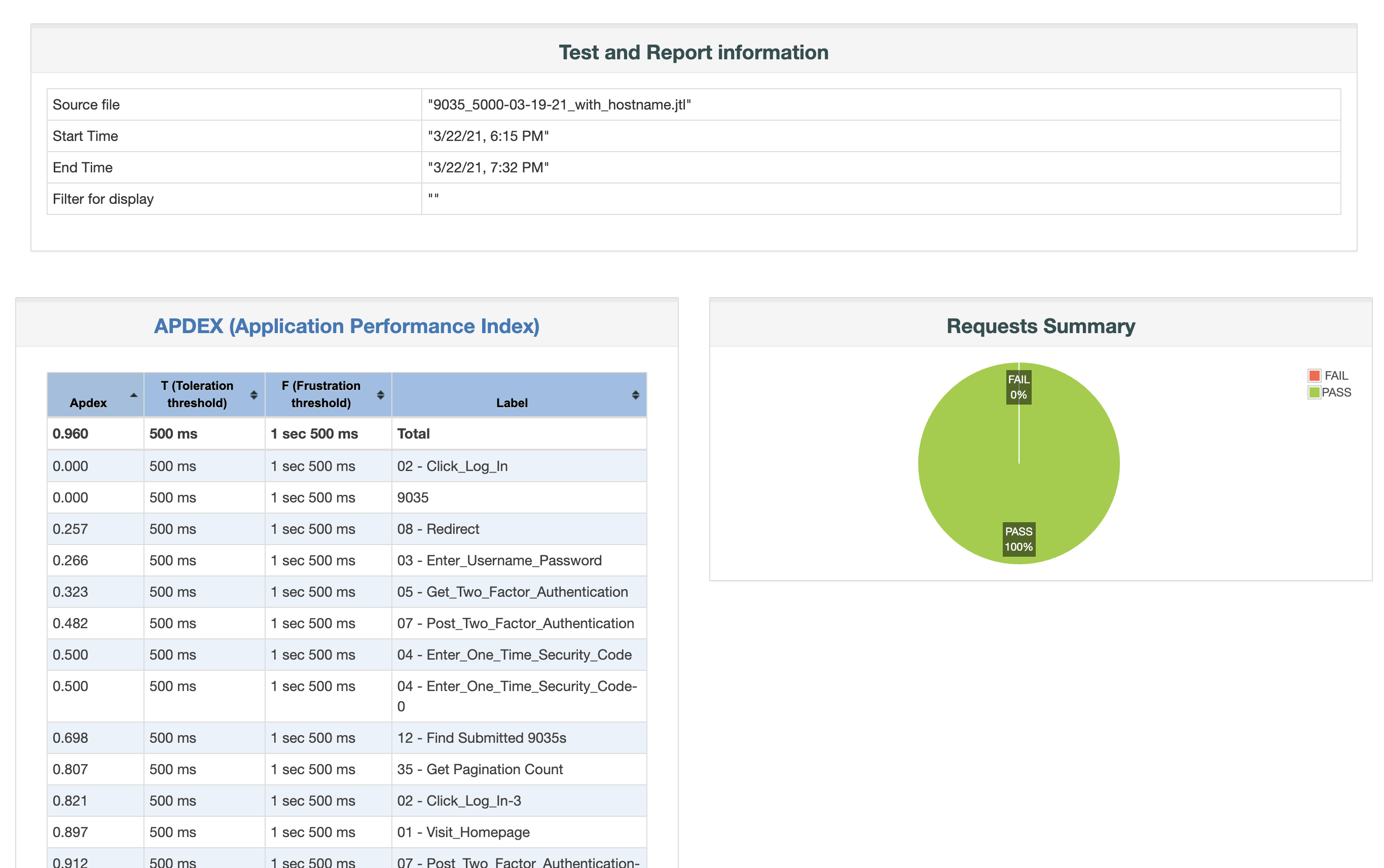
Task: Click the Total Apdex value 0.960
Action: click(70, 433)
